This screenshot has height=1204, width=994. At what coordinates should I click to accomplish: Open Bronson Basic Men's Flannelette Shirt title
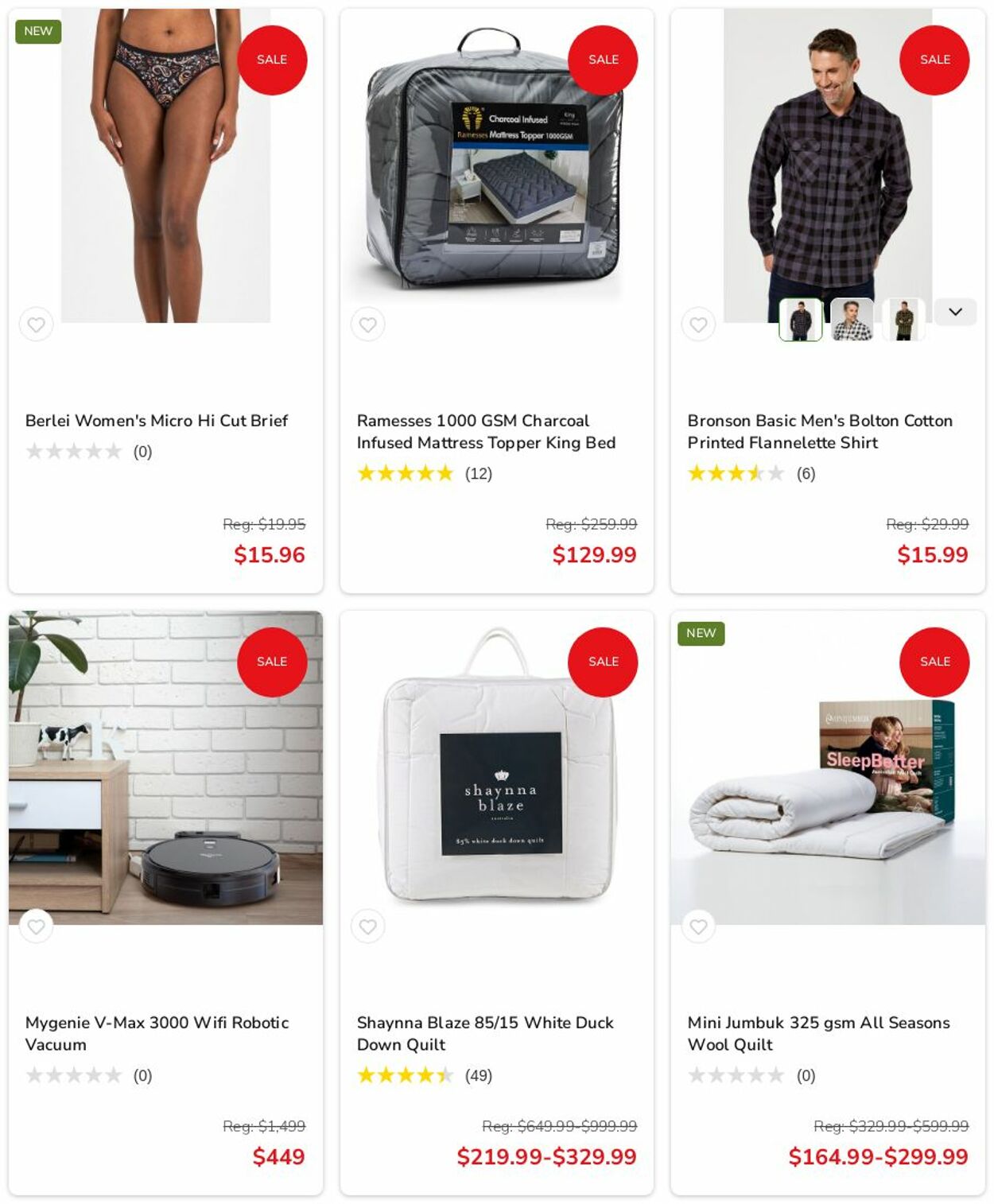click(820, 432)
